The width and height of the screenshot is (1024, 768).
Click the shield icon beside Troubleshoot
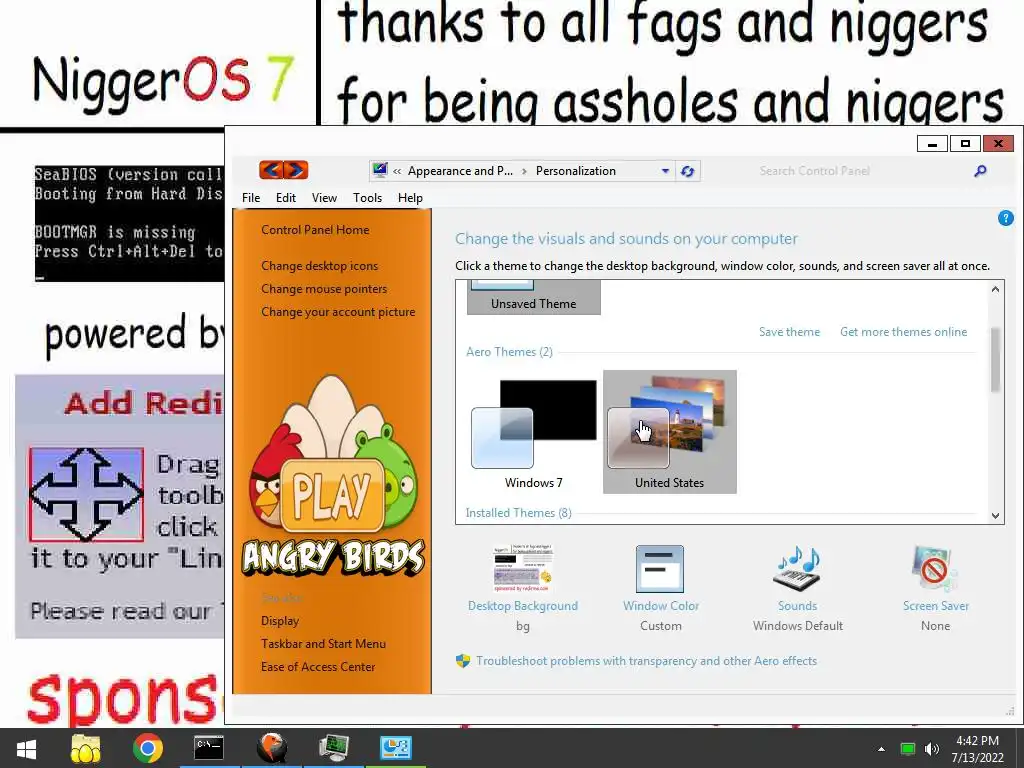click(463, 661)
